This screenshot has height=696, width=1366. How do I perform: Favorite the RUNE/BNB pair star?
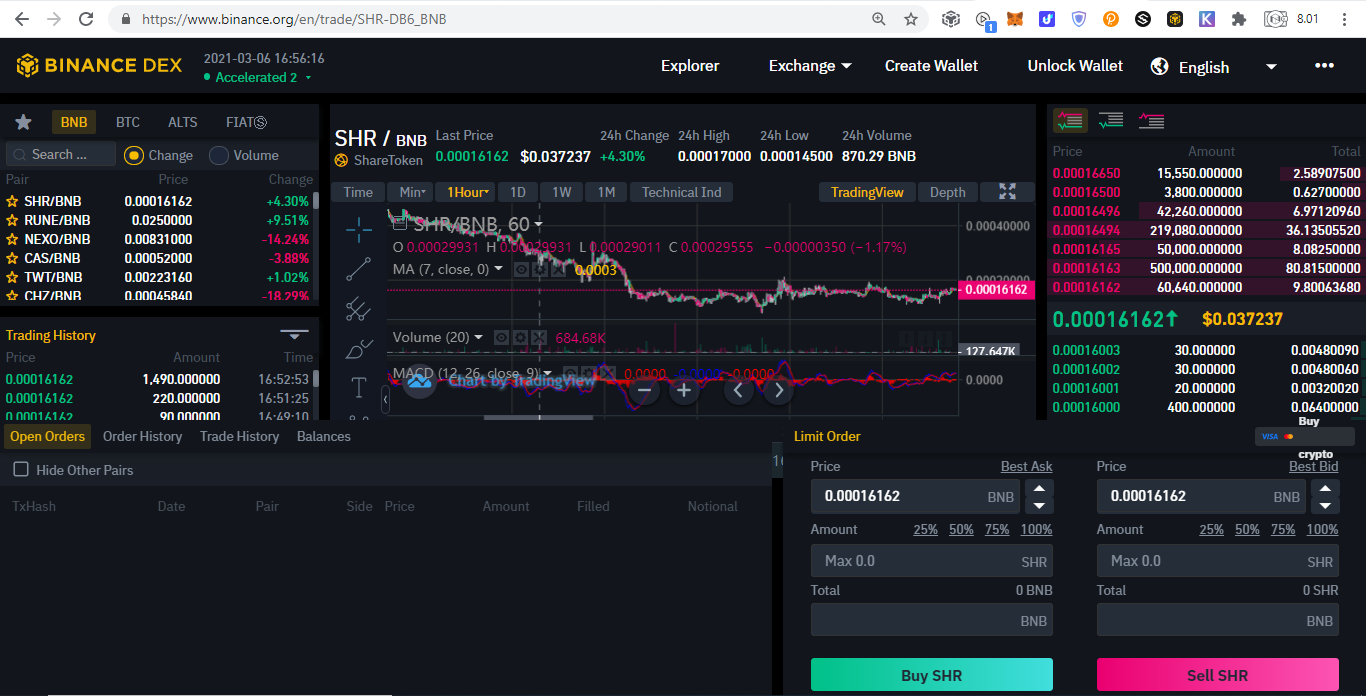tap(13, 220)
